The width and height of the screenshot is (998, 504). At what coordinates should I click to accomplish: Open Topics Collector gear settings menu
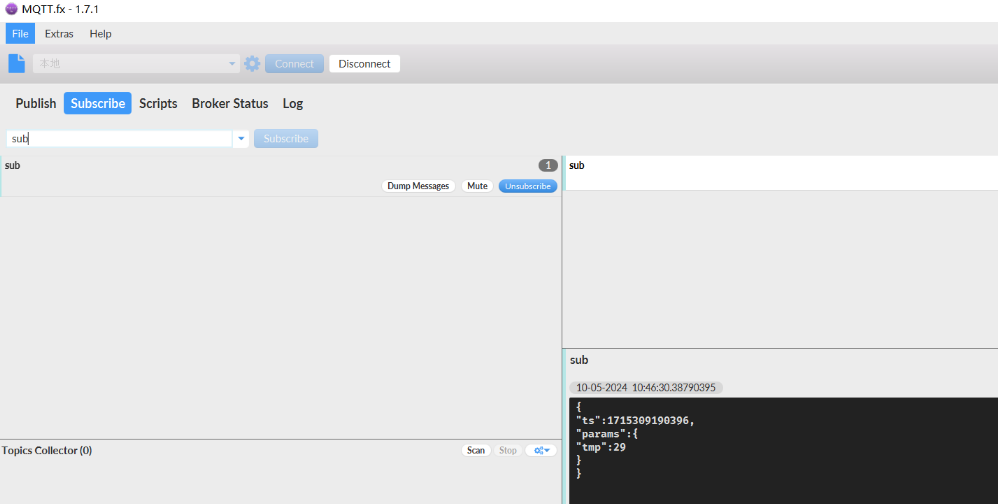(541, 451)
